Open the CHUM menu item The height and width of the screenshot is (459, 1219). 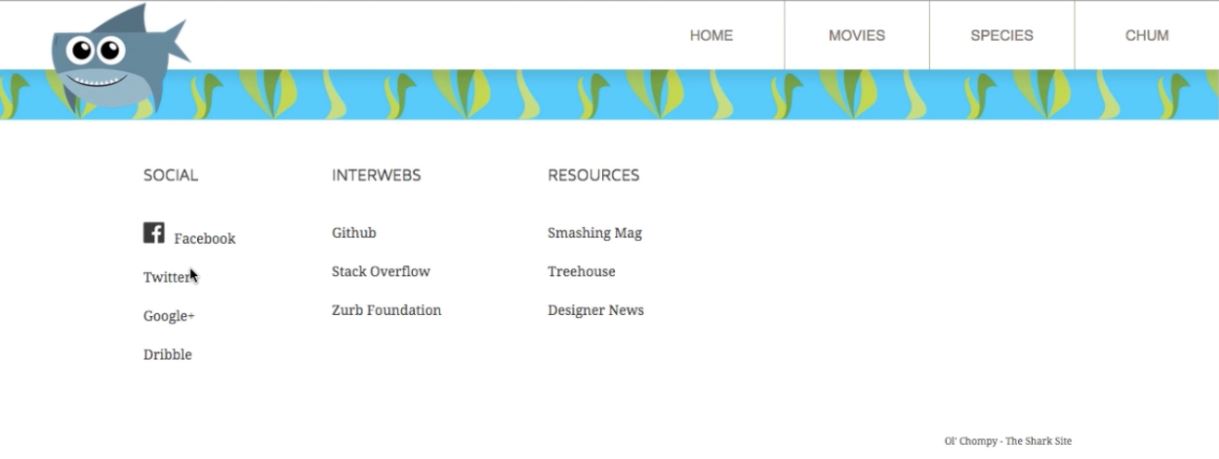1146,35
